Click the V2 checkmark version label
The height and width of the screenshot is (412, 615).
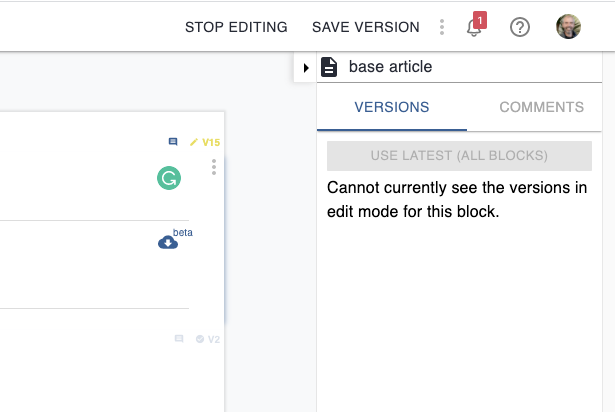tap(208, 339)
